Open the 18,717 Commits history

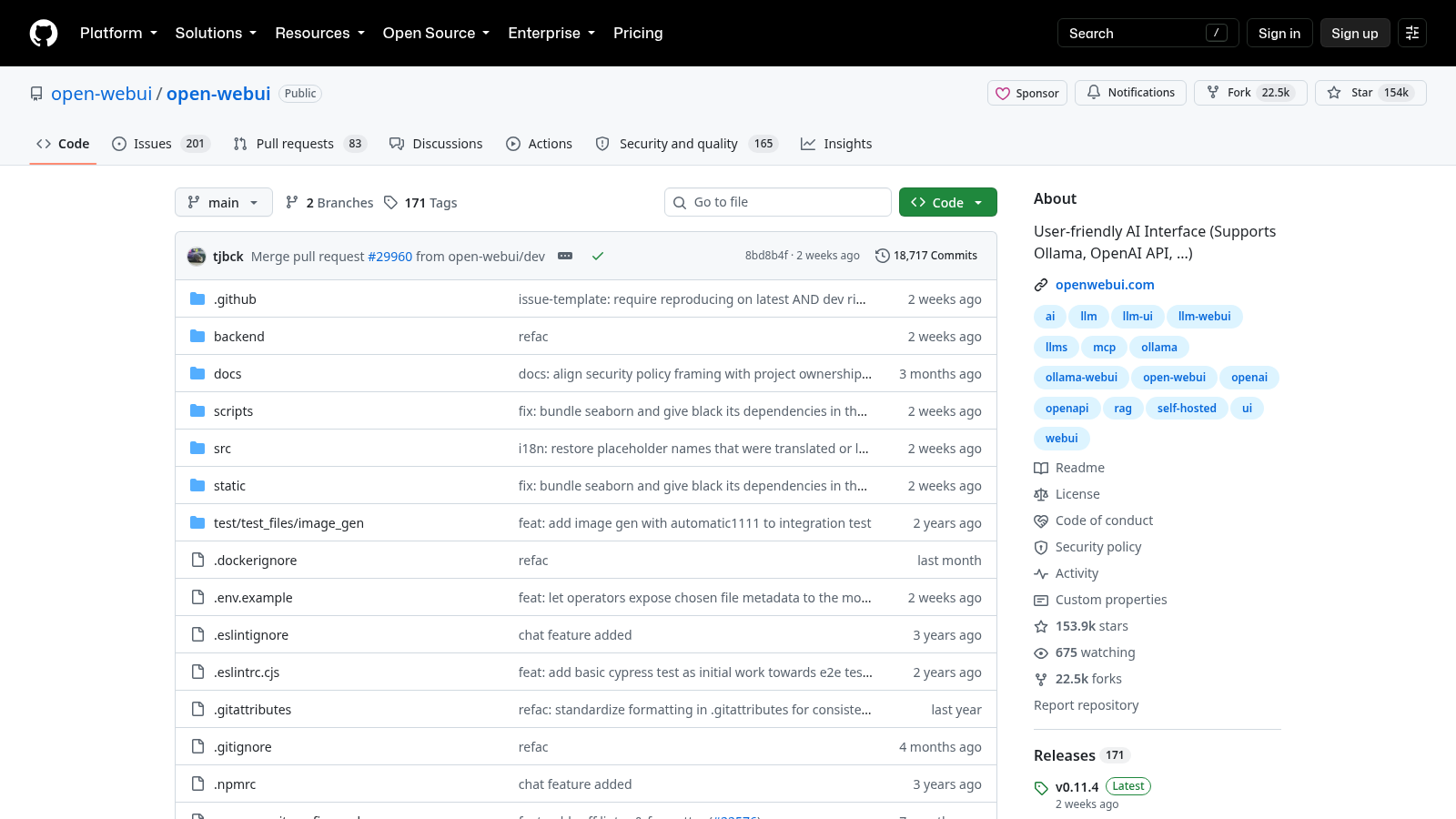(926, 256)
